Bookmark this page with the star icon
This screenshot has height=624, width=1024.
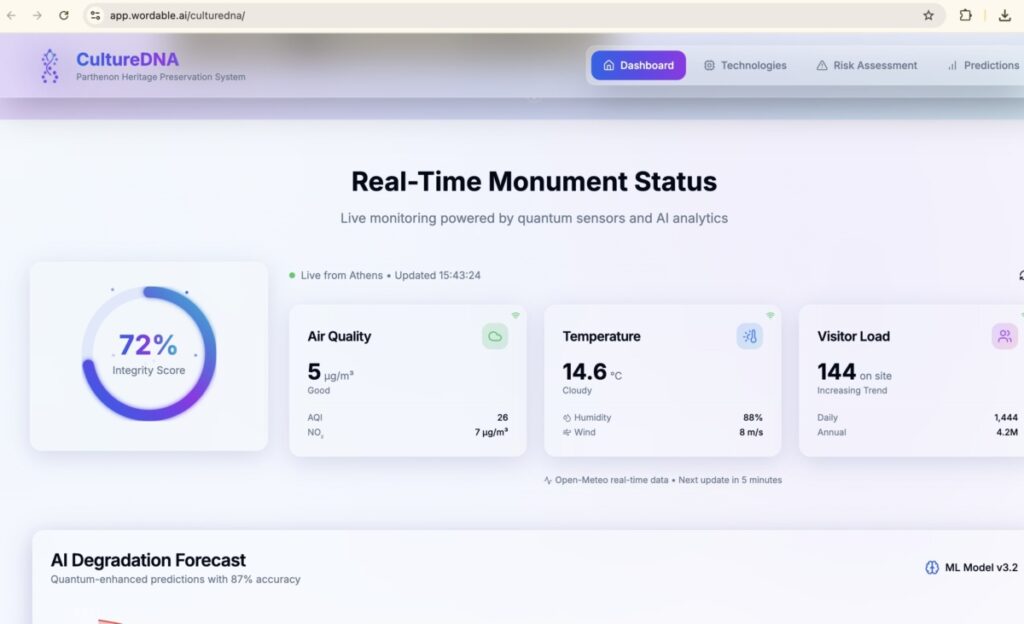928,15
